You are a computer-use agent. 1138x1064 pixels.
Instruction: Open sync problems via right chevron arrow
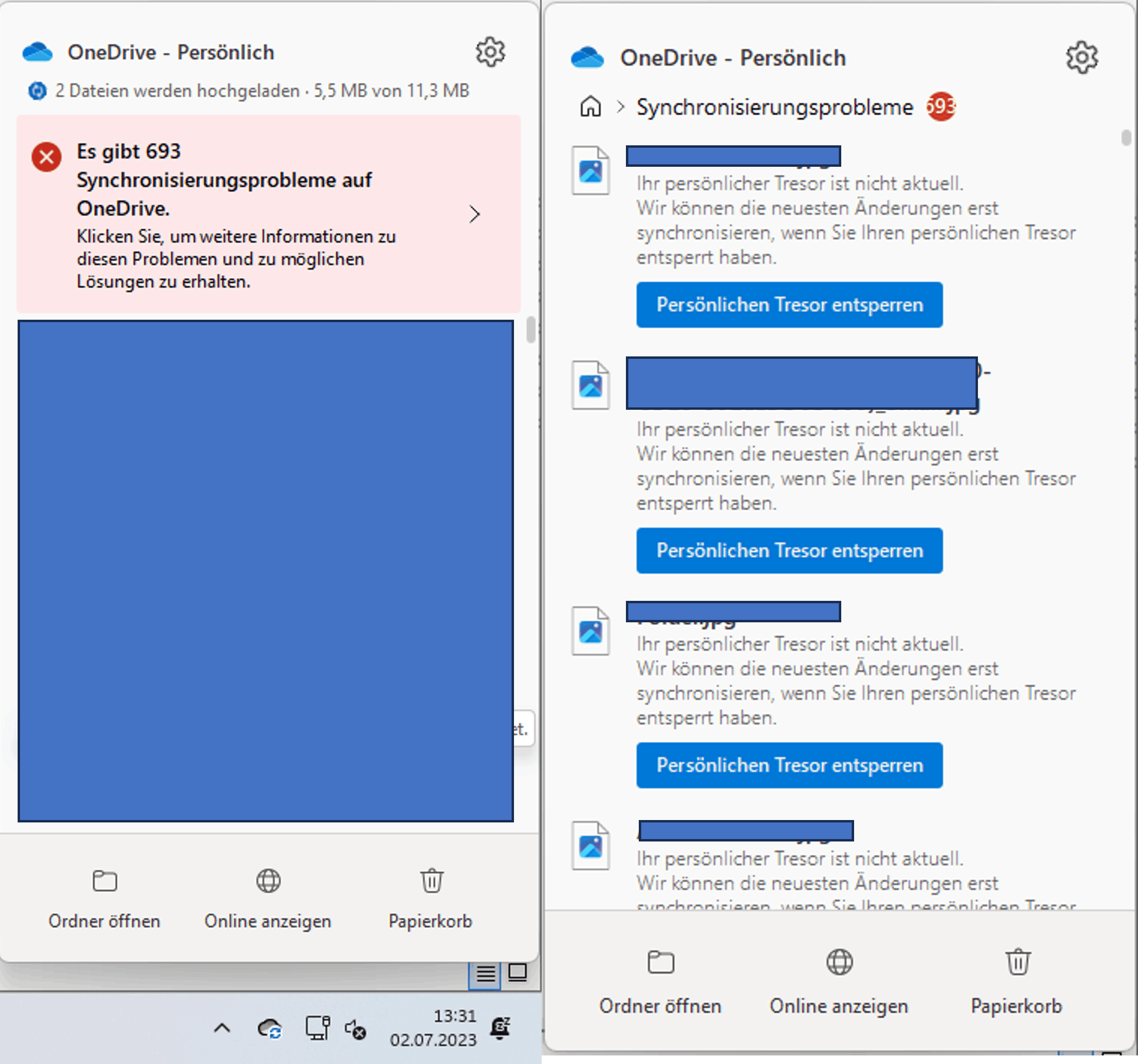tap(474, 214)
